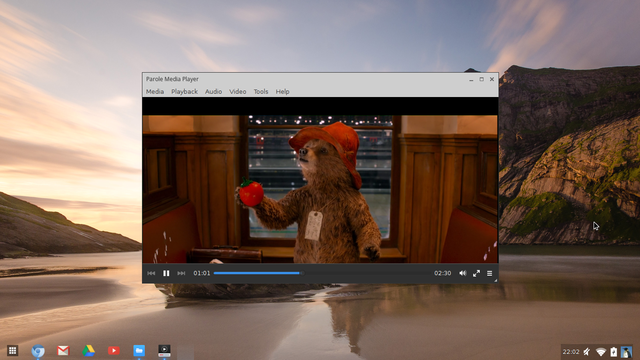640x360 pixels.
Task: Open the Playback menu
Action: [184, 91]
